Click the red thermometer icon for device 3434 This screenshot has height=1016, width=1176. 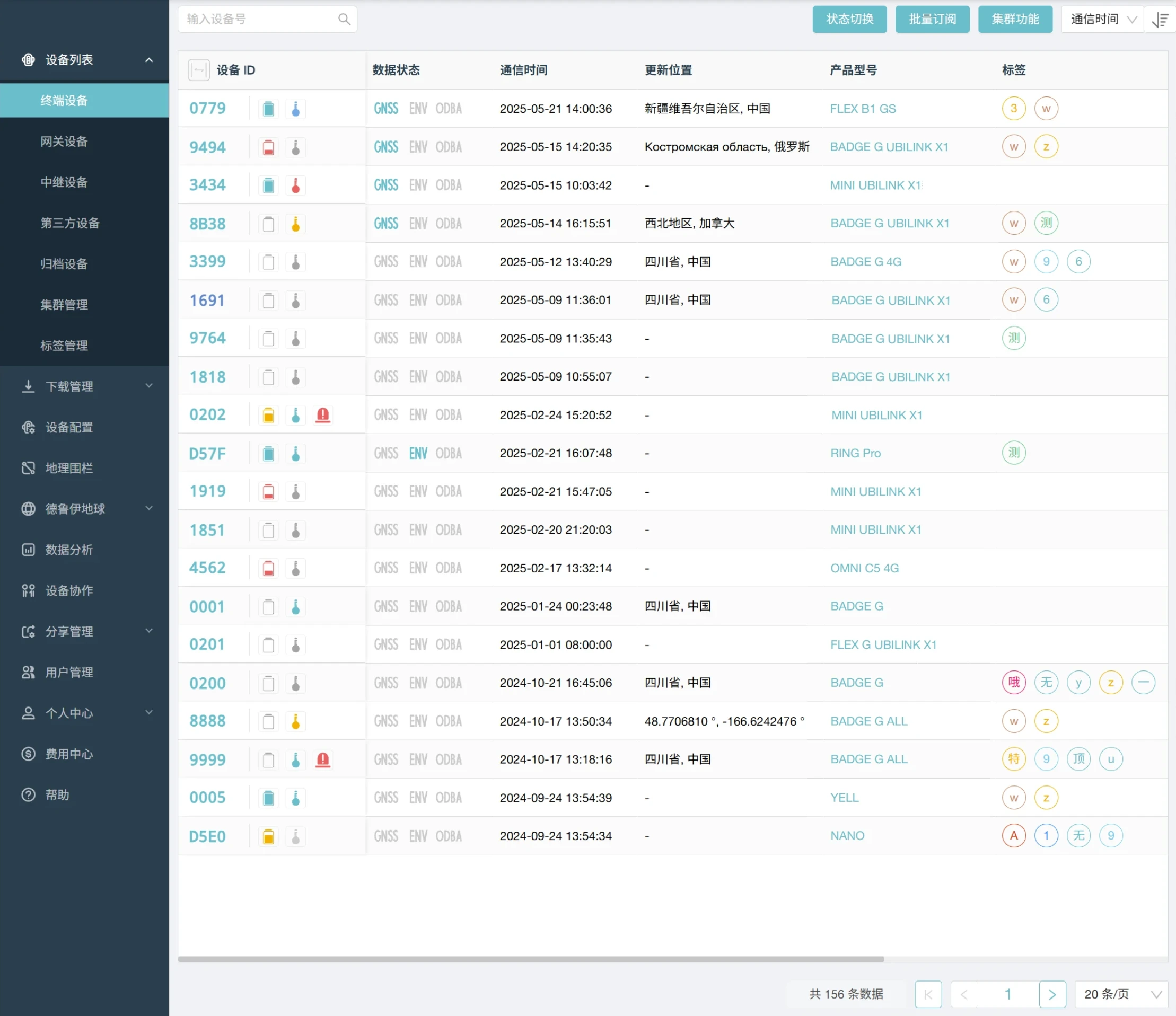pos(296,185)
